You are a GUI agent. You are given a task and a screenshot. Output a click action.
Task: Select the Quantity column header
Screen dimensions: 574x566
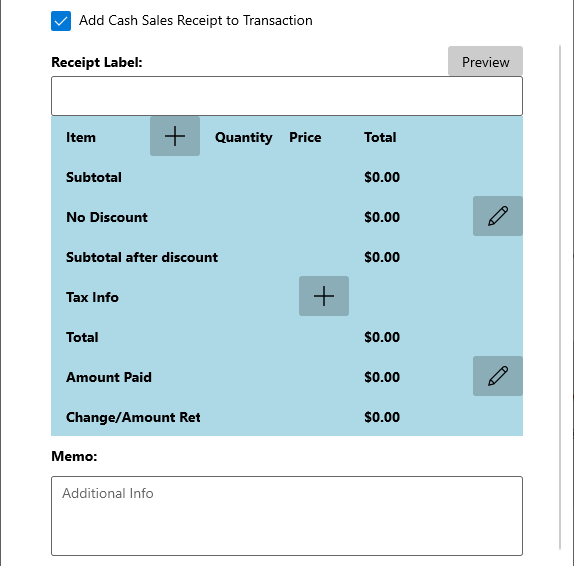[243, 137]
